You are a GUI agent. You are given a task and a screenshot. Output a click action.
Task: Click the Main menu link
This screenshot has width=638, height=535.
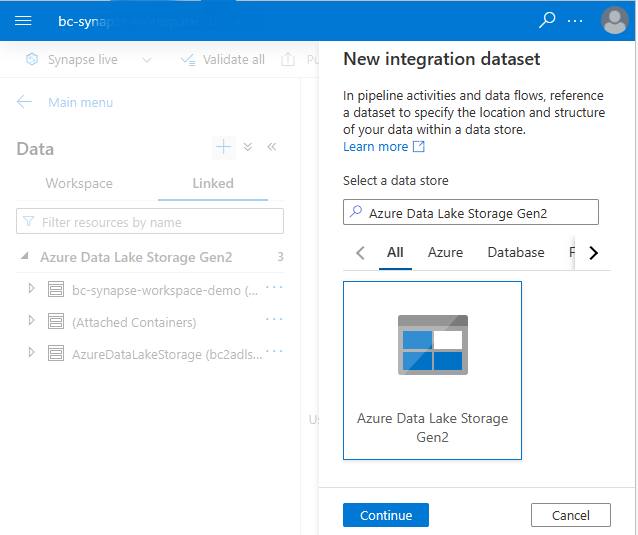coord(81,103)
